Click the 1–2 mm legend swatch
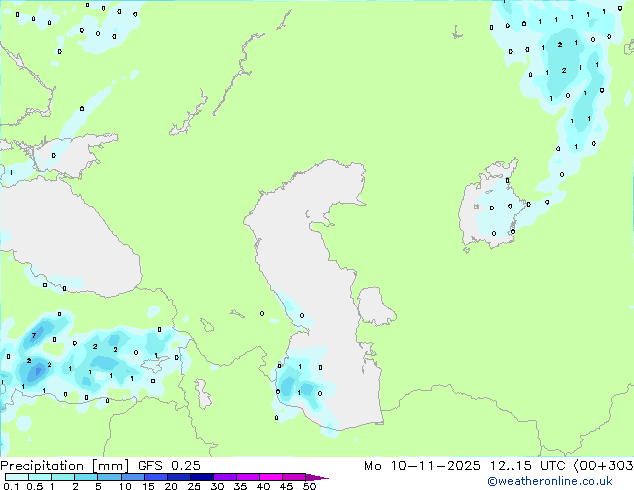This screenshot has height=490, width=634. tap(63, 477)
